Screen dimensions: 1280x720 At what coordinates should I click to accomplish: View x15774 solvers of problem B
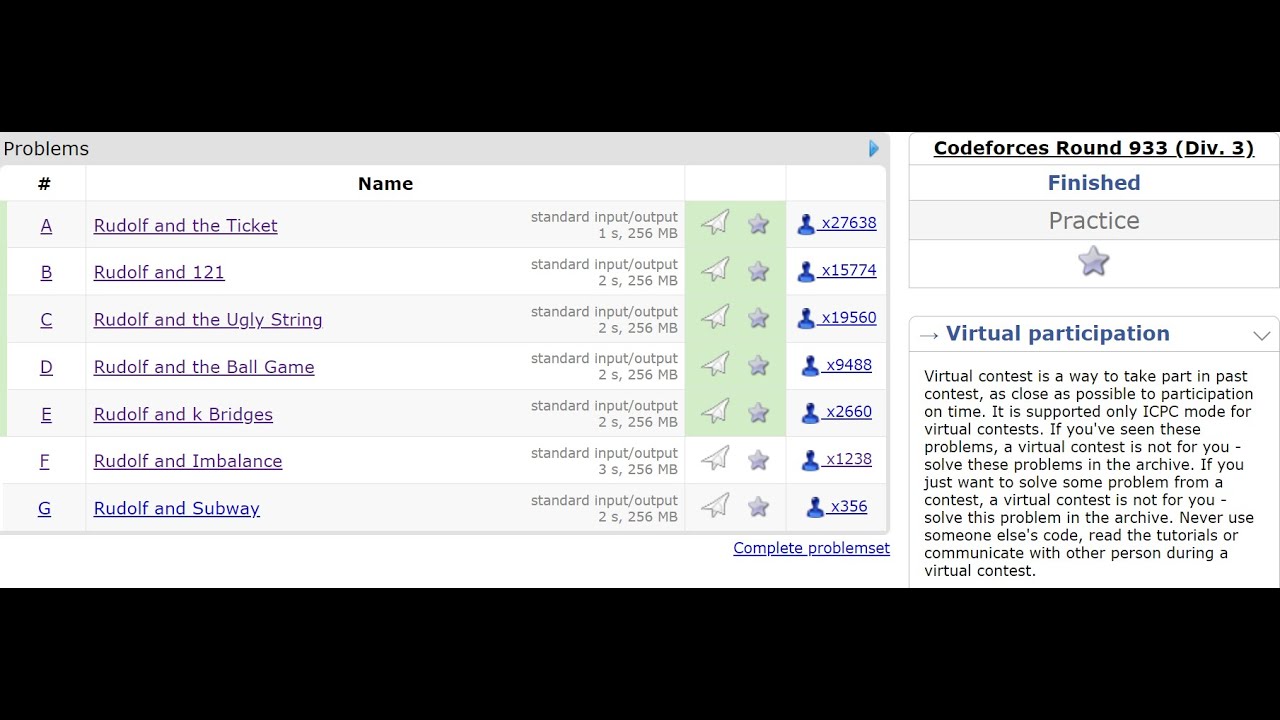pos(837,270)
